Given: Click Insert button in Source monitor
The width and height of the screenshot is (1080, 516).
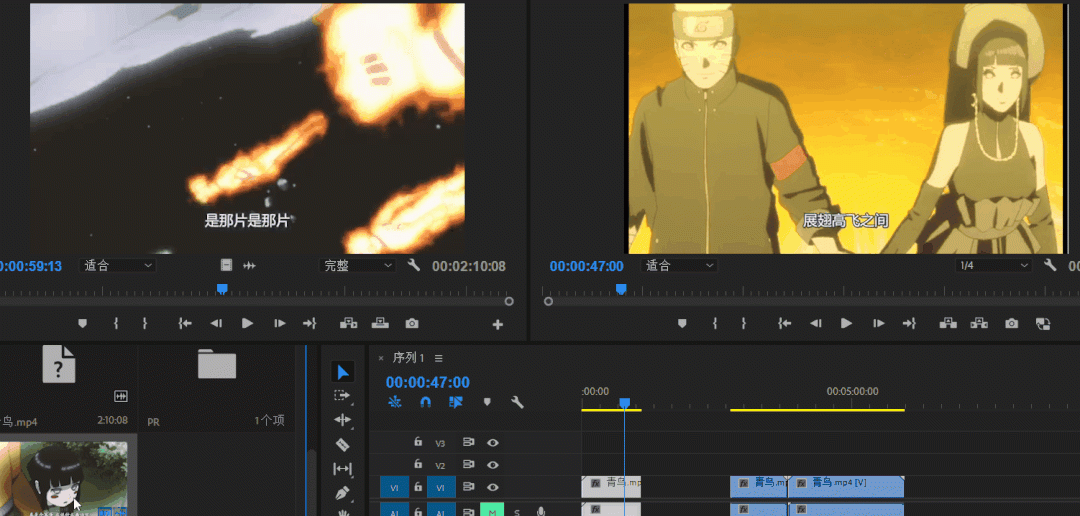Looking at the screenshot, I should pos(349,323).
